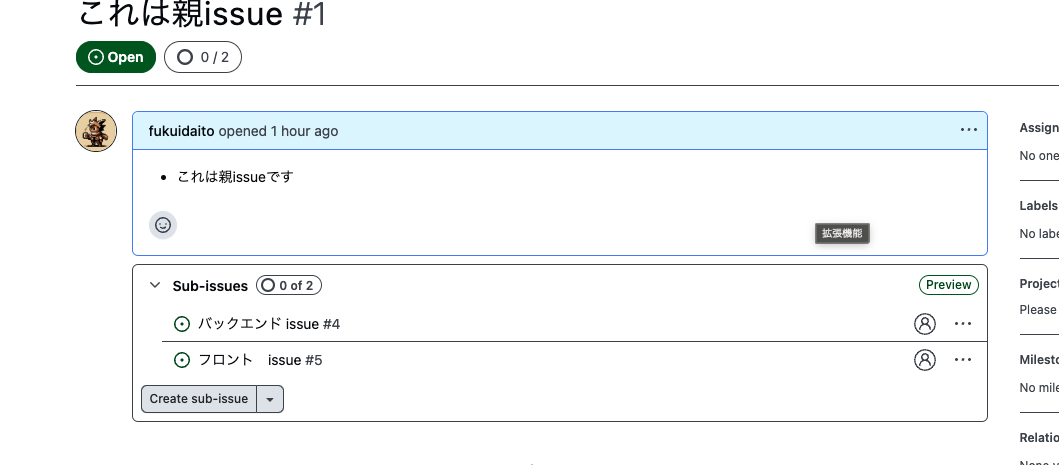Click the green Open status badge

(116, 57)
